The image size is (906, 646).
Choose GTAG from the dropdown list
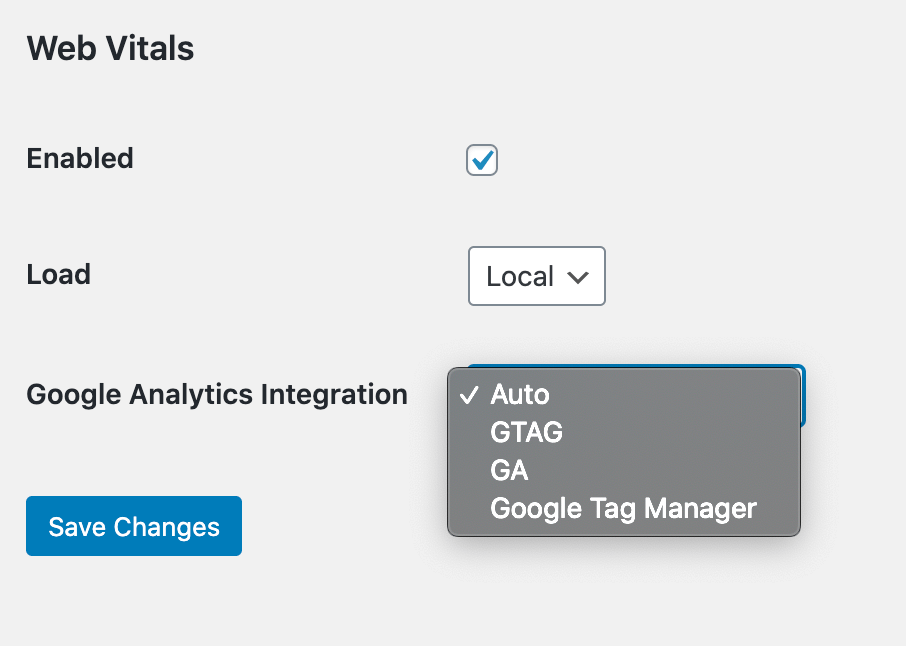[x=624, y=432]
